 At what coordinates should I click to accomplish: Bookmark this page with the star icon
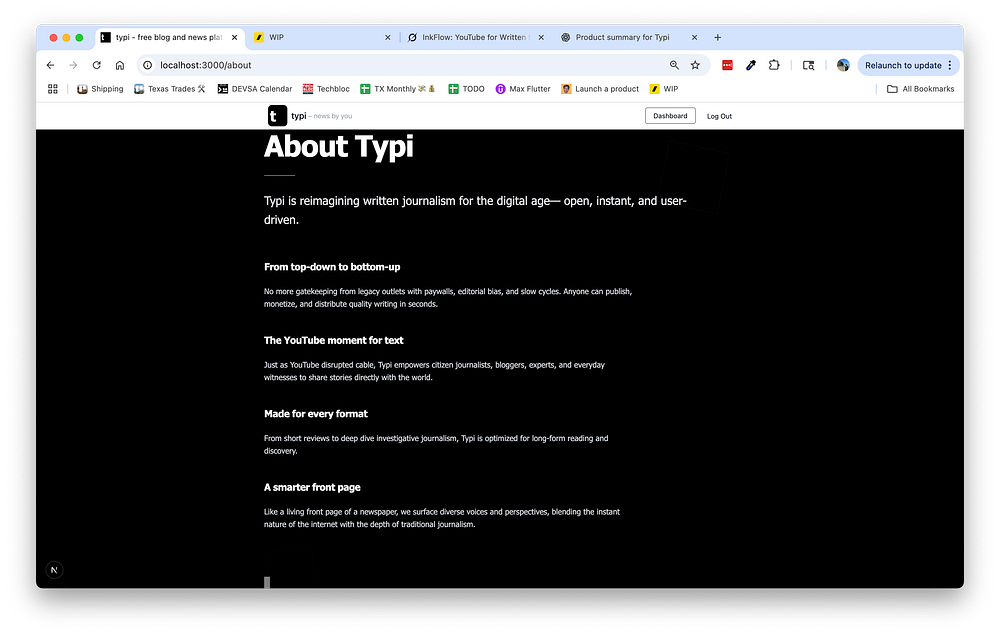pyautogui.click(x=695, y=65)
